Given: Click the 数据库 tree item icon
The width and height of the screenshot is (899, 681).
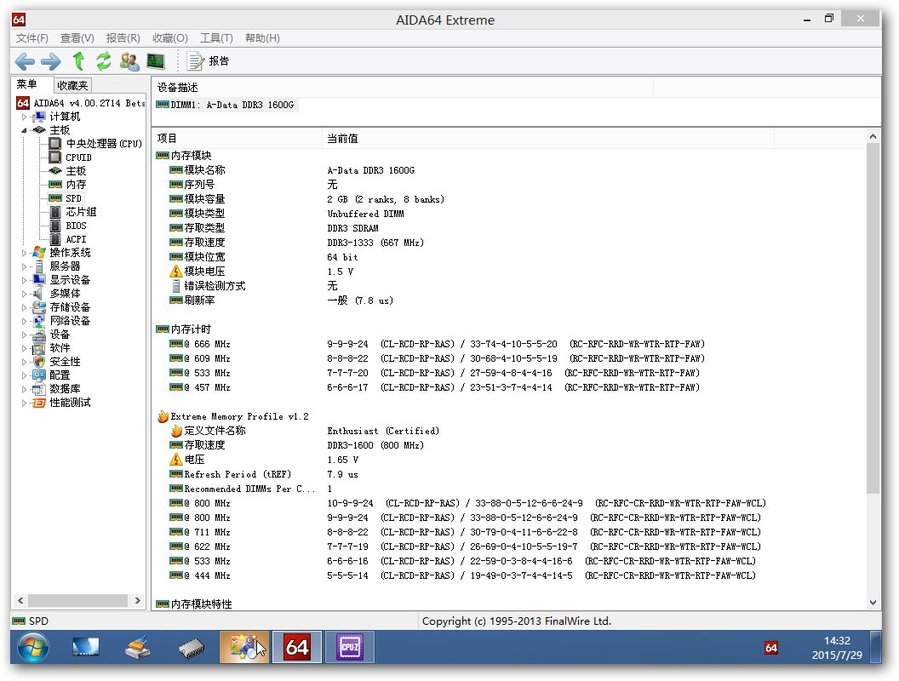Looking at the screenshot, I should click(39, 389).
